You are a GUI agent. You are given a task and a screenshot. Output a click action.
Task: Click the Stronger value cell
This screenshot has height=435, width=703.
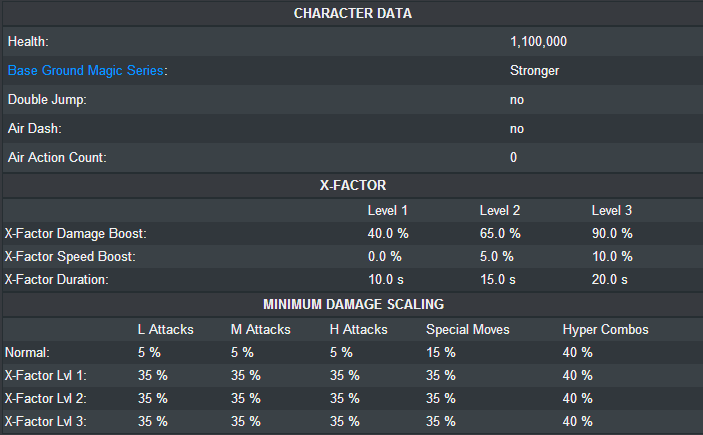[x=534, y=71]
